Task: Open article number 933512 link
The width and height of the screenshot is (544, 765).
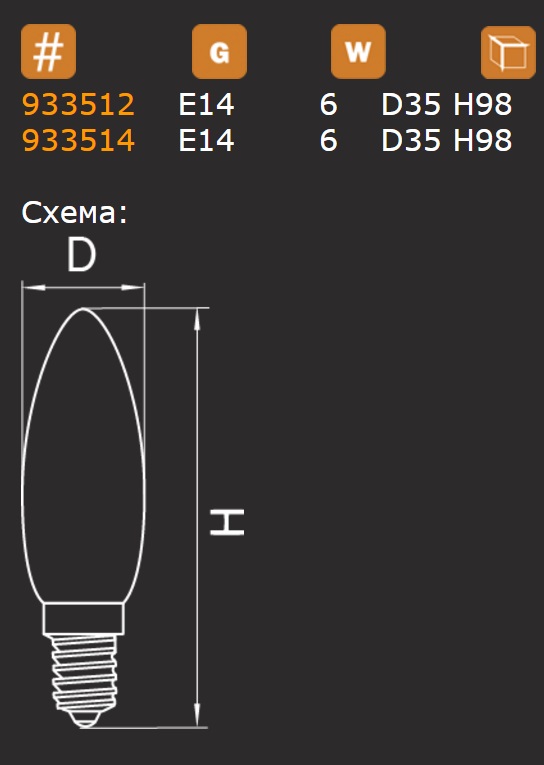Action: [x=78, y=104]
